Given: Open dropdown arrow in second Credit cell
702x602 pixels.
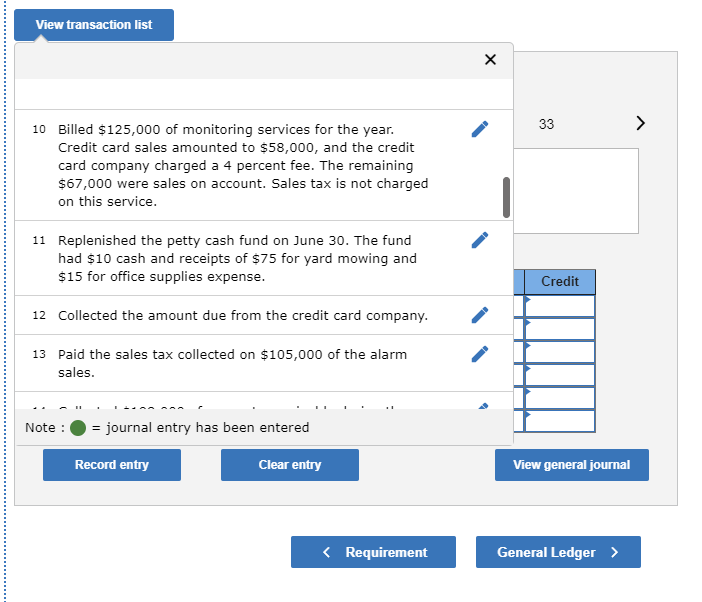Looking at the screenshot, I should [x=529, y=322].
